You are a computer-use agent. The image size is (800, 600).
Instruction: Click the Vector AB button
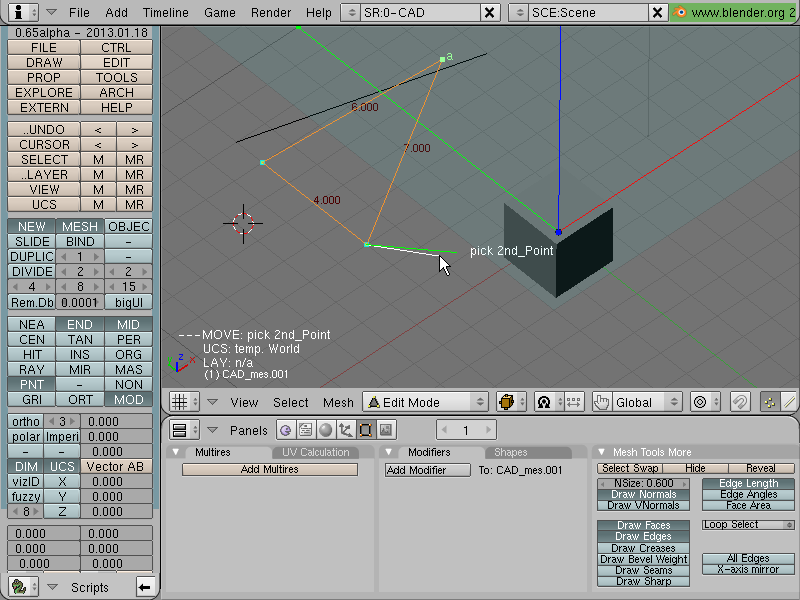pos(116,466)
